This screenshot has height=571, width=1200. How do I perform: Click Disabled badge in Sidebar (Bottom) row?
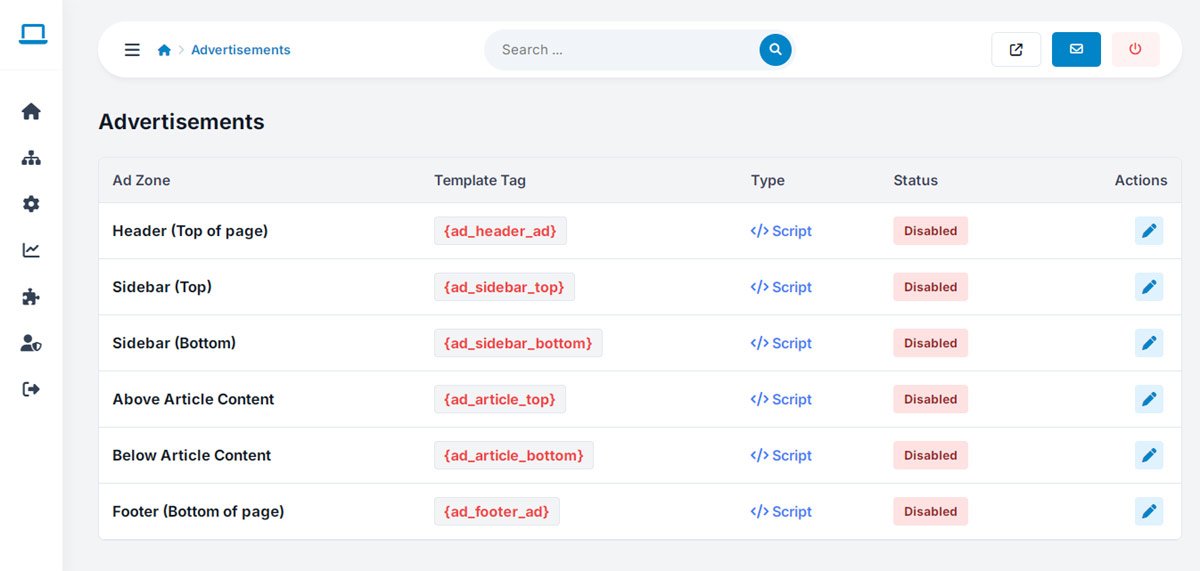coord(930,343)
